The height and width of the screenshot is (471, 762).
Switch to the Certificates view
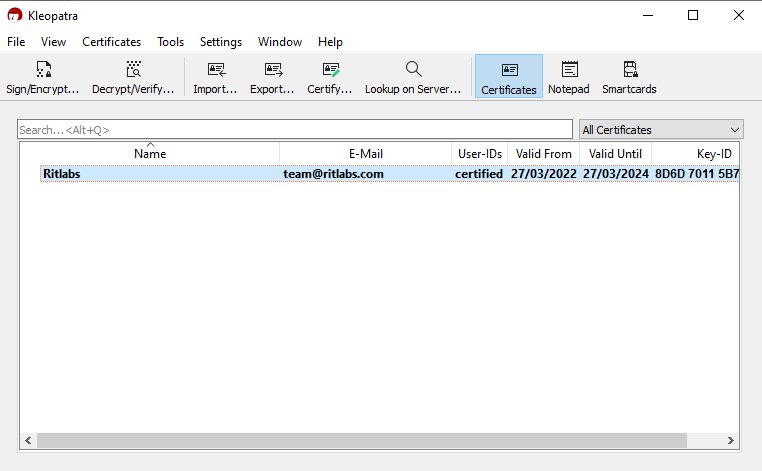pyautogui.click(x=509, y=76)
